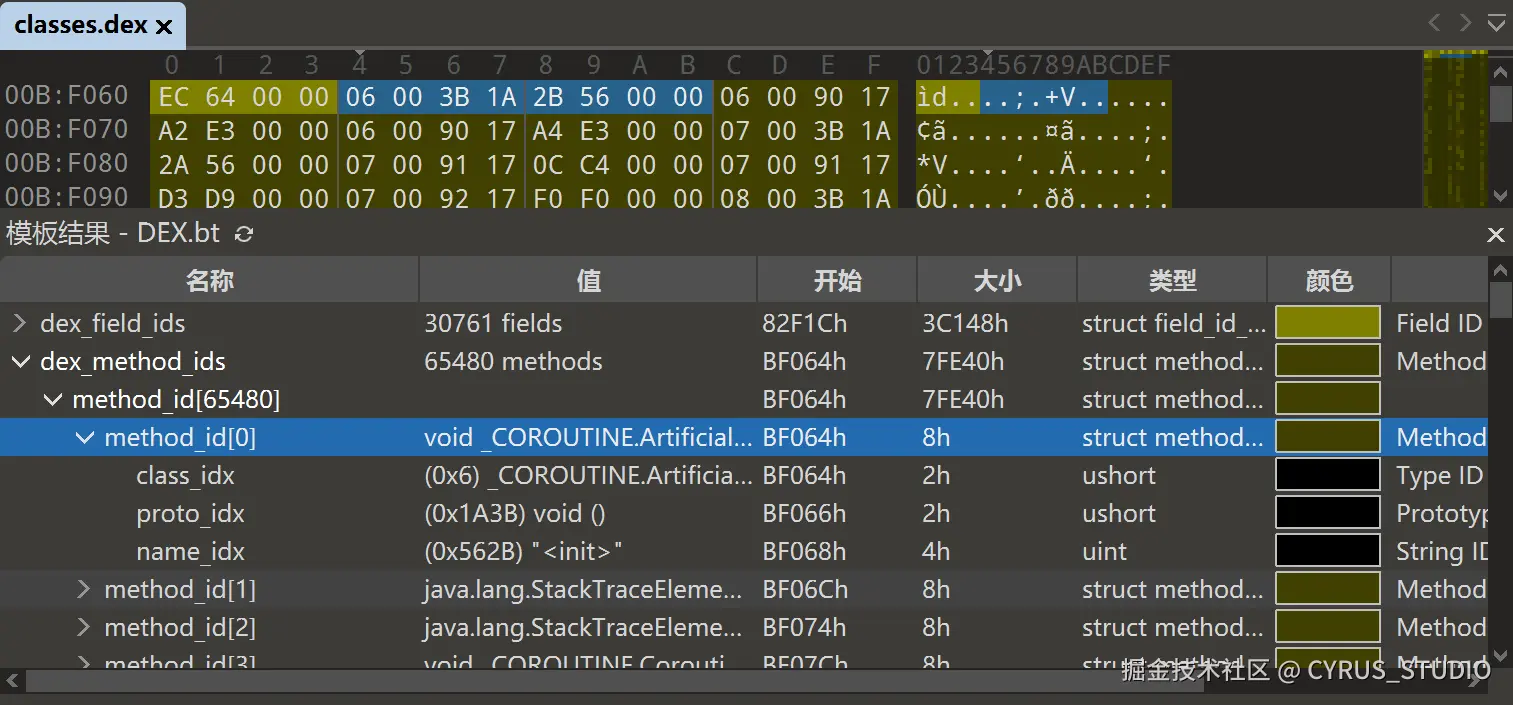Refresh the DEX.bt template results
The image size is (1513, 705).
243,234
